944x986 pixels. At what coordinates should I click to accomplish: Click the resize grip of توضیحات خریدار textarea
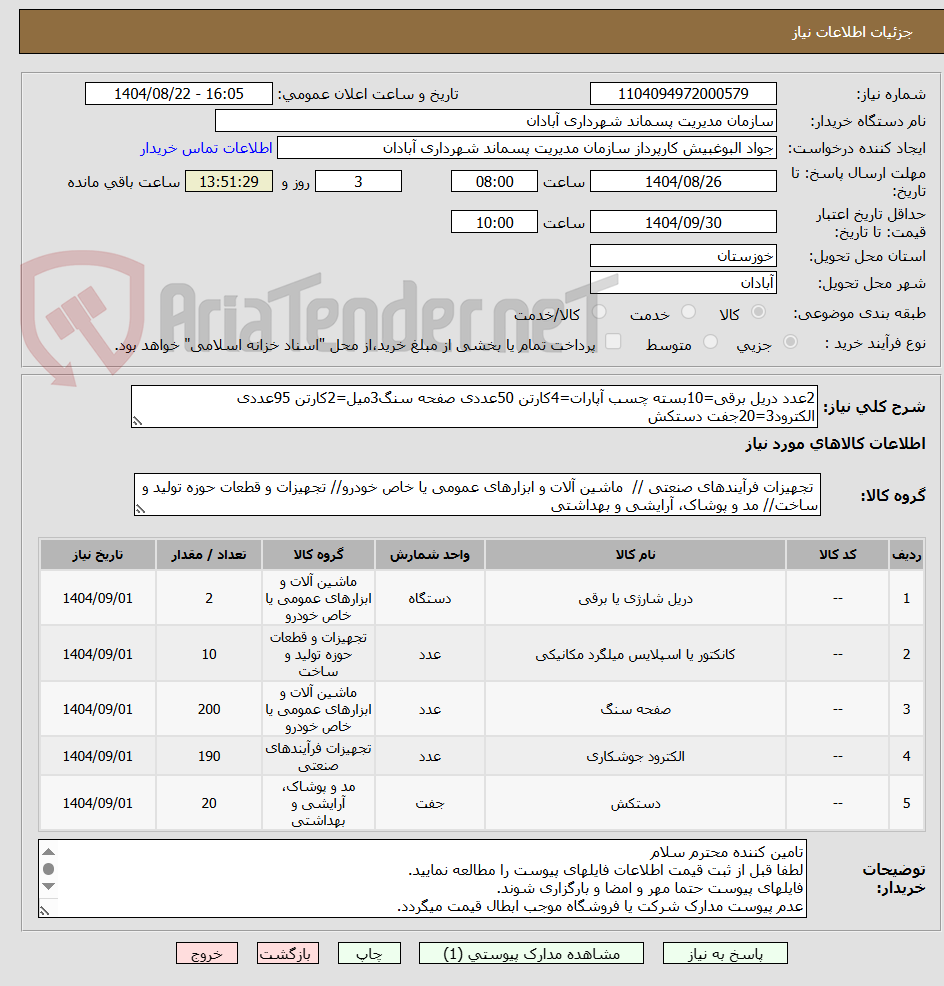[44, 910]
